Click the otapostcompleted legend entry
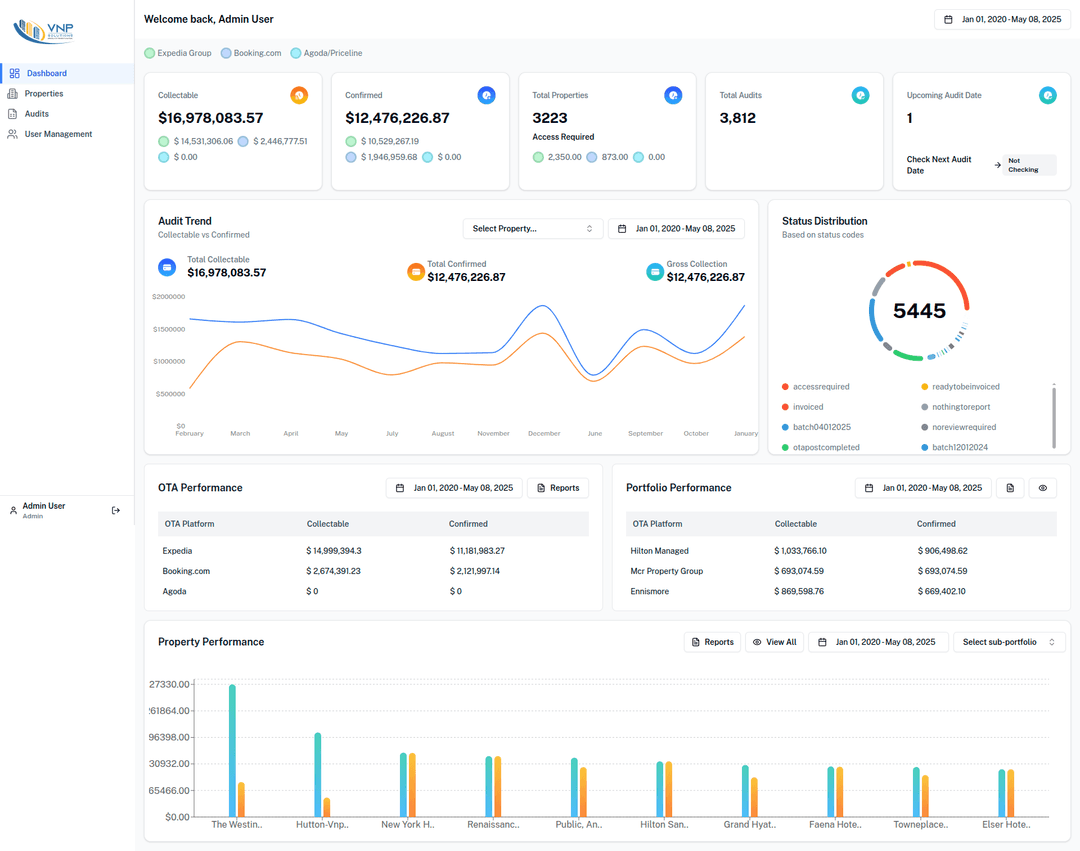Image resolution: width=1080 pixels, height=851 pixels. [820, 448]
